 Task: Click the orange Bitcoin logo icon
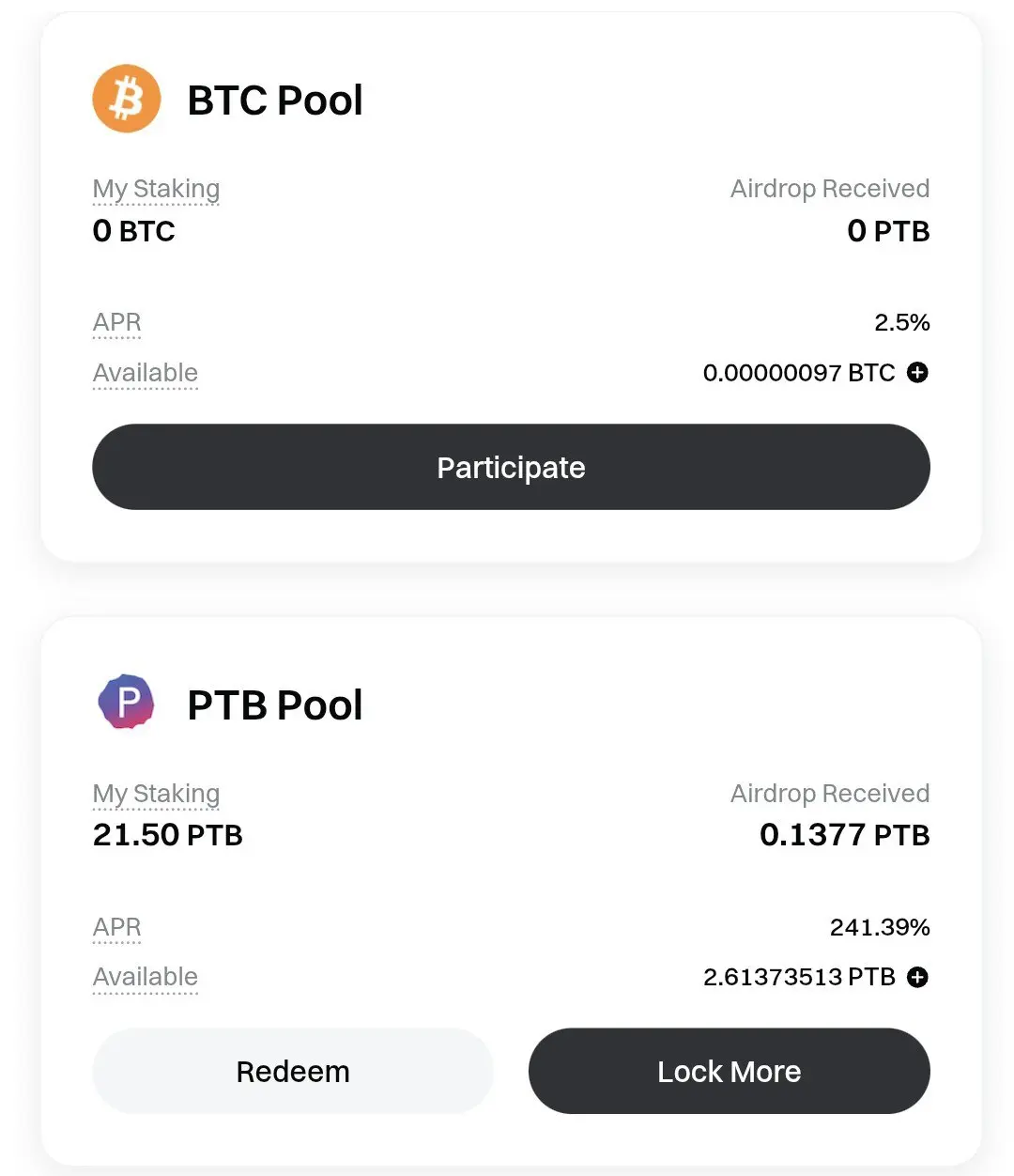point(127,99)
